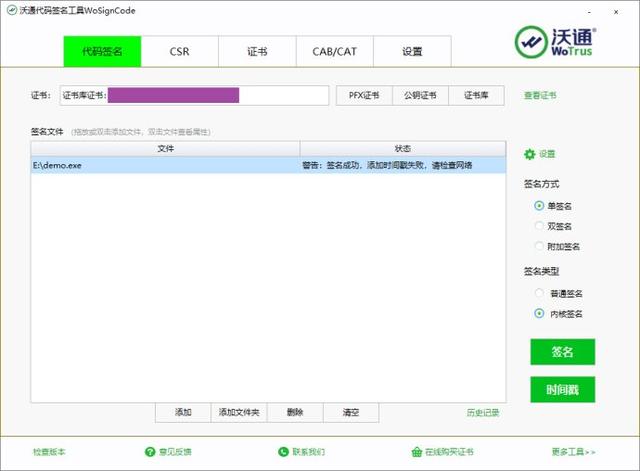This screenshot has height=471, width=640.
Task: Open the 设置 tab
Action: (412, 51)
